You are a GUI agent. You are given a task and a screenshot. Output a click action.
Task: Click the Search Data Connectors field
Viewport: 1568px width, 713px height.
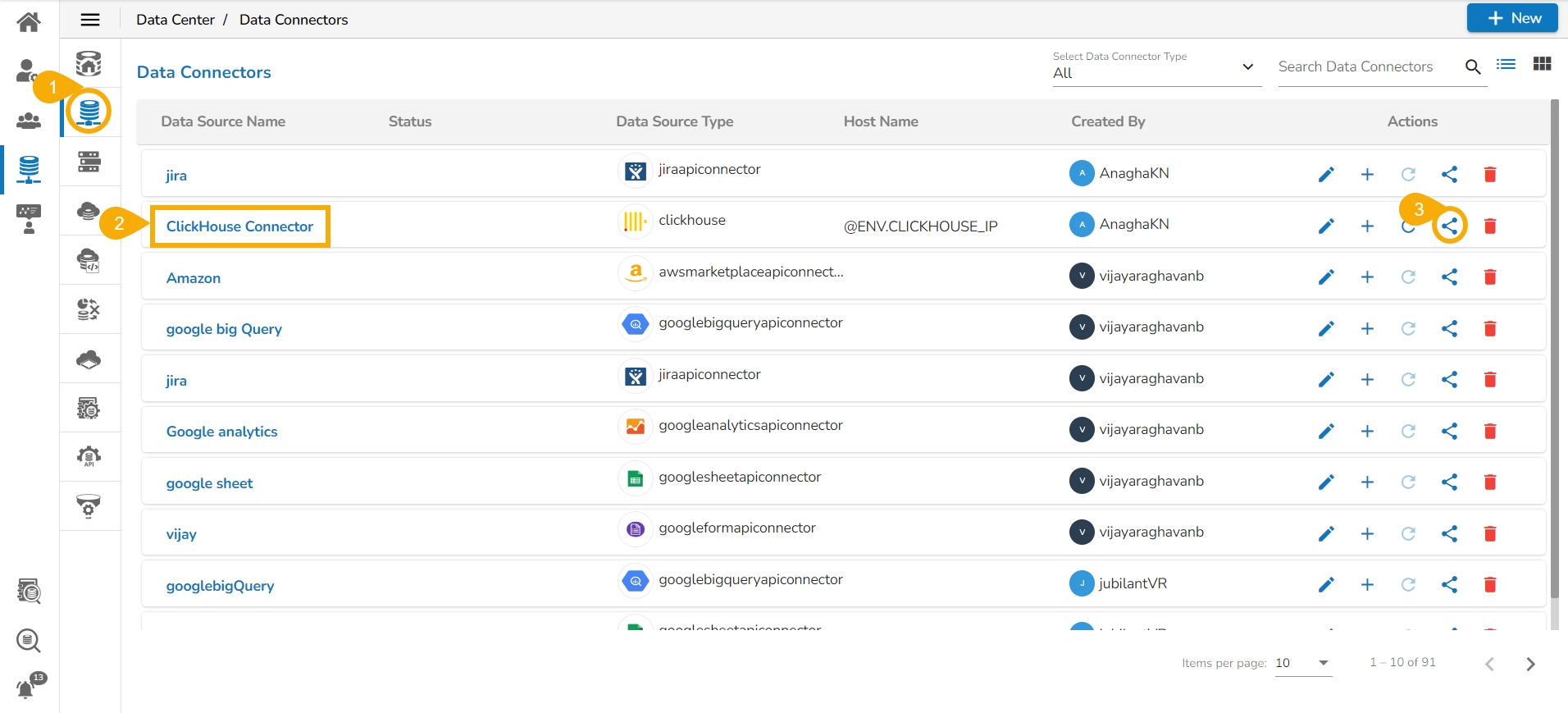point(1365,67)
